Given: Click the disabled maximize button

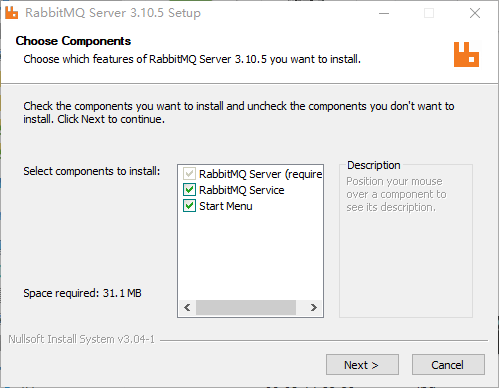Looking at the screenshot, I should click(429, 13).
